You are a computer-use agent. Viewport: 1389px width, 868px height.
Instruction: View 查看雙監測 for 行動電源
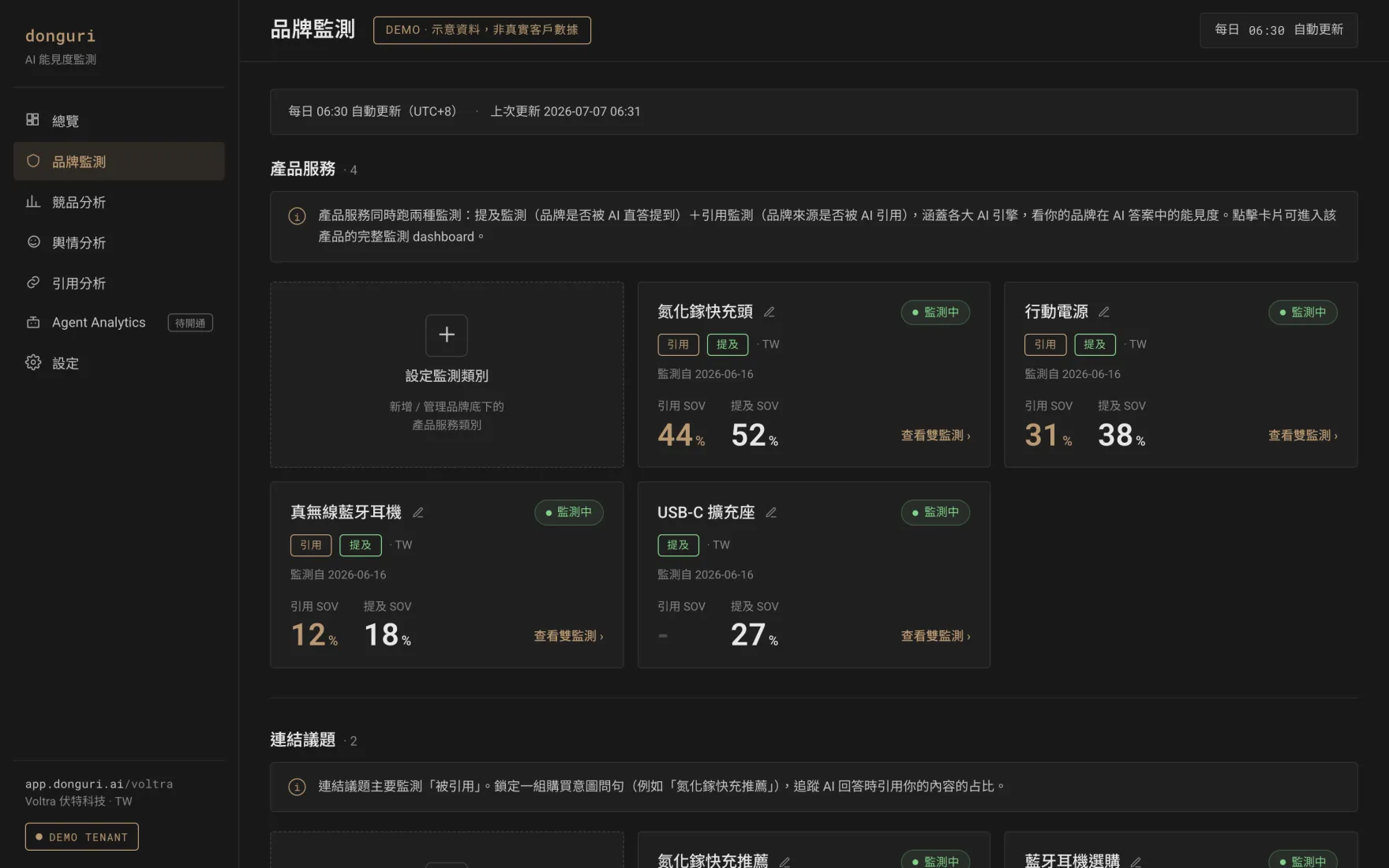tap(1303, 436)
